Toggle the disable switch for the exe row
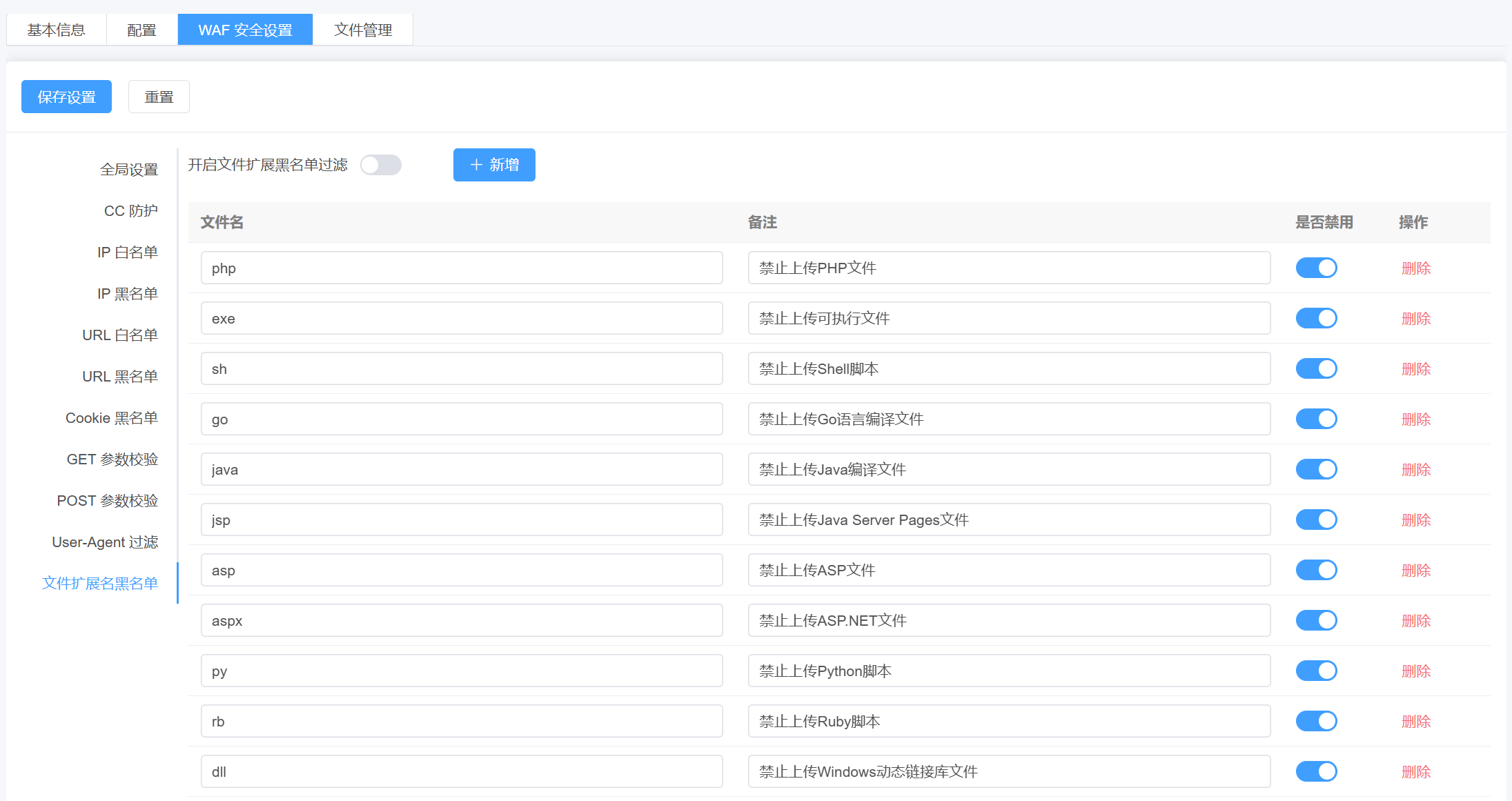The width and height of the screenshot is (1512, 801). tap(1316, 318)
